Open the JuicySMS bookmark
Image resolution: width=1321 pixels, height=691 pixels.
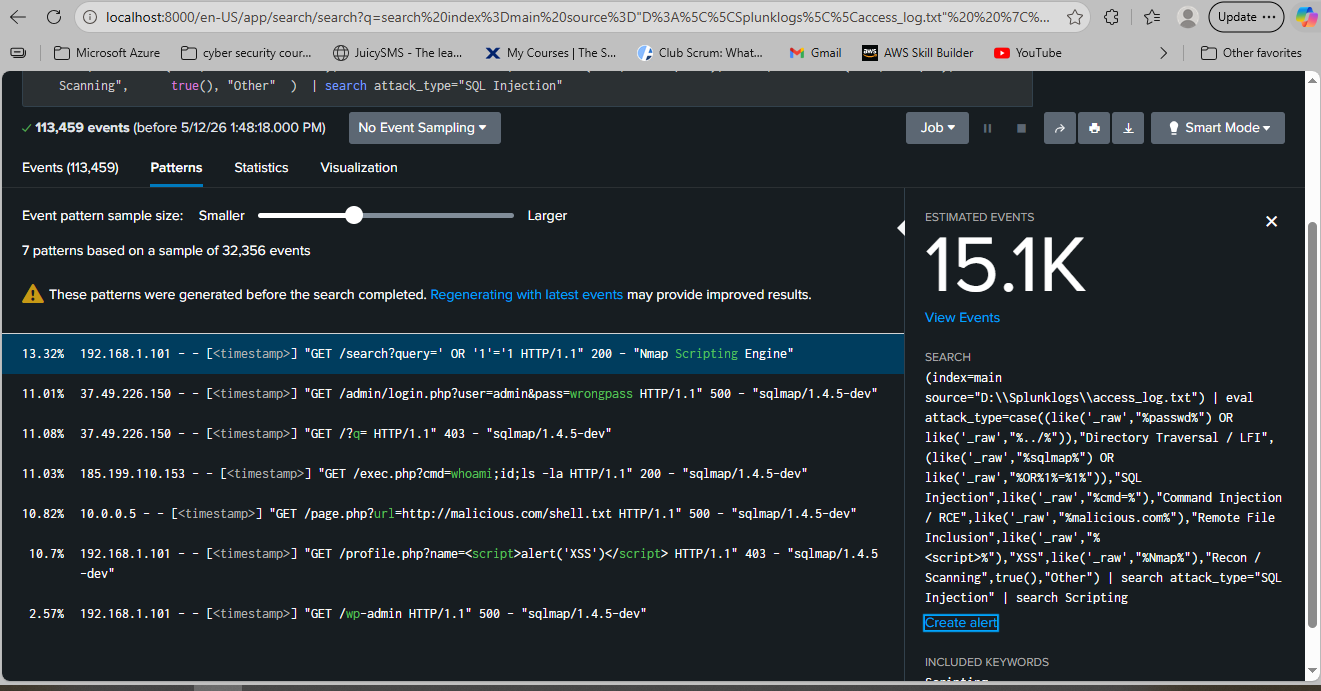(398, 53)
